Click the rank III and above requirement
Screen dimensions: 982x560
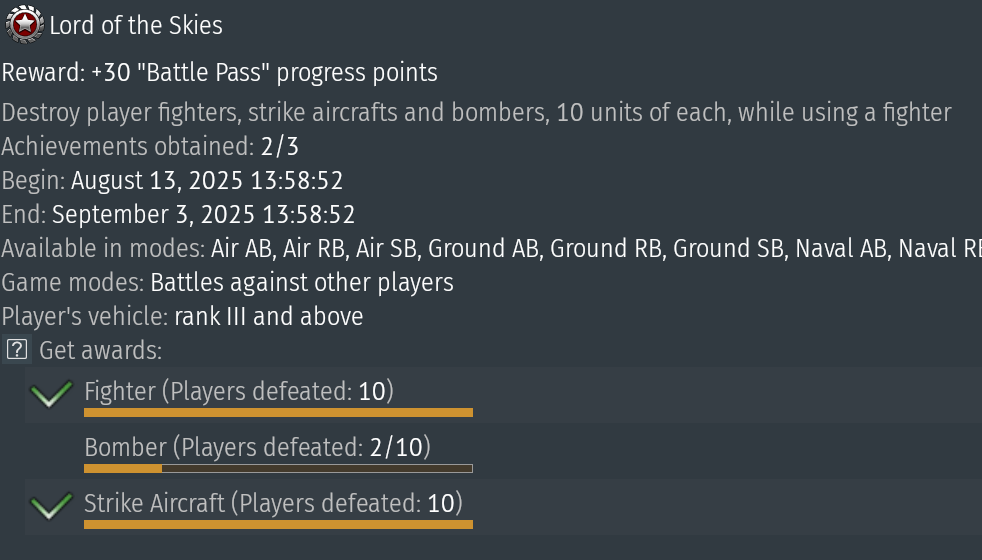point(269,316)
